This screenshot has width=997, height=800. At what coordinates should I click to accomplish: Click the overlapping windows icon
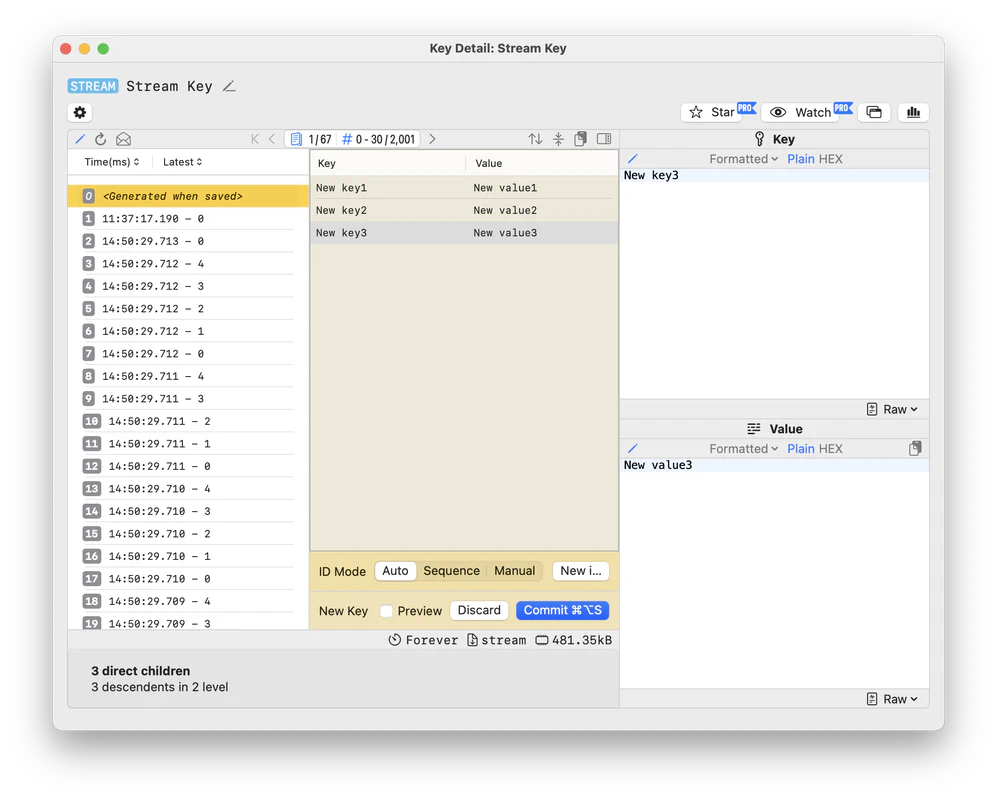(874, 112)
